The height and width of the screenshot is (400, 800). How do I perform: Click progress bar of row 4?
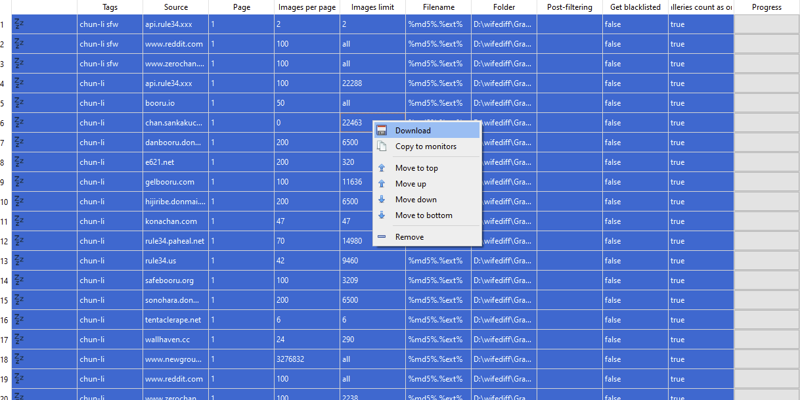pyautogui.click(x=767, y=83)
